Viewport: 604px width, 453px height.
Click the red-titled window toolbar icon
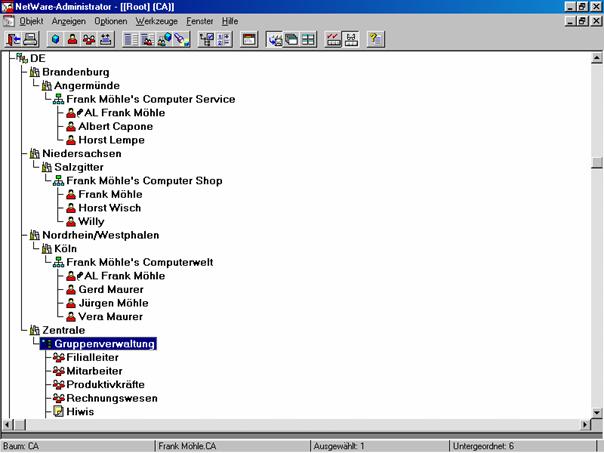249,39
